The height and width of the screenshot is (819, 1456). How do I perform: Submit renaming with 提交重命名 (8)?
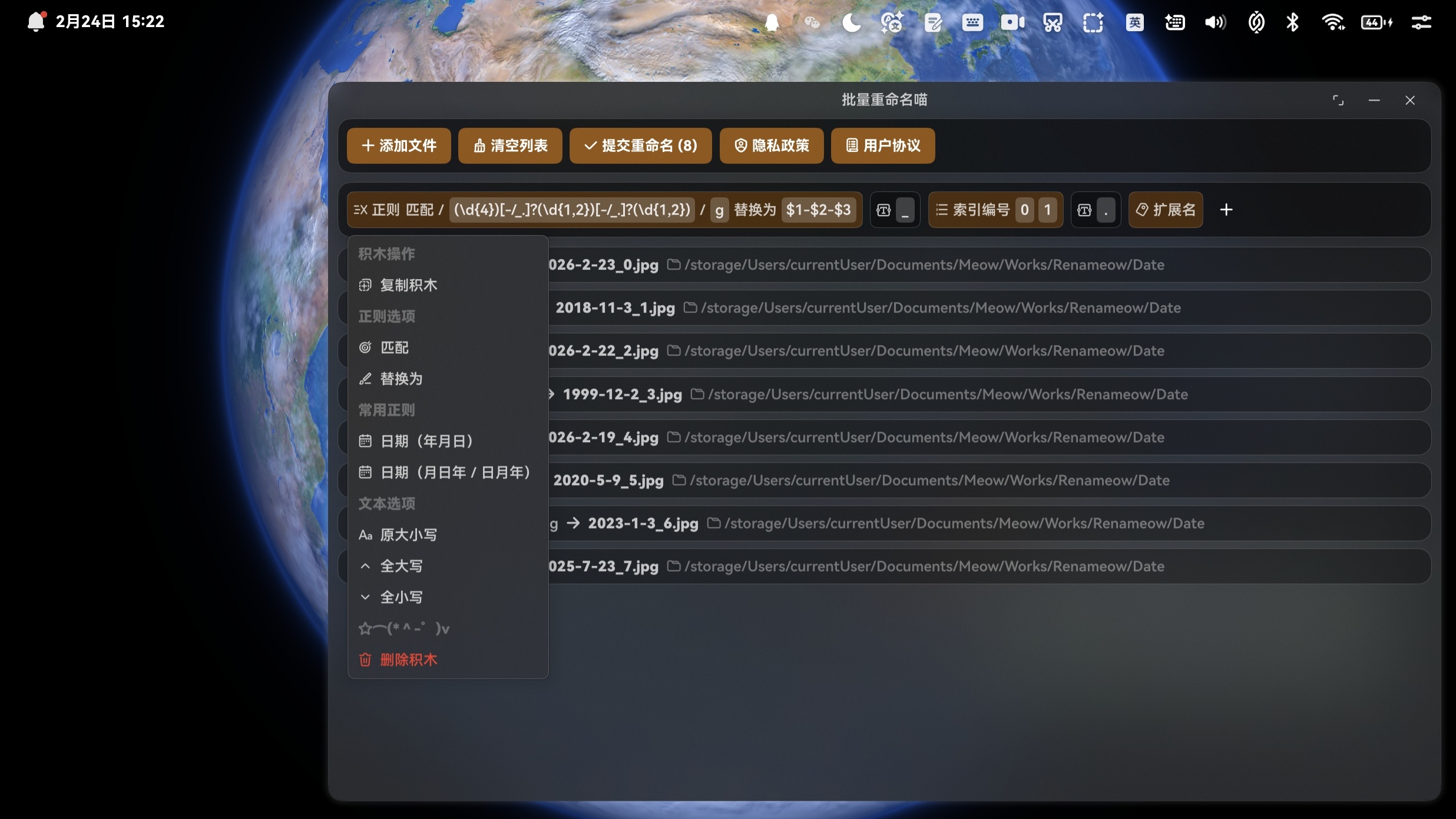pos(640,145)
